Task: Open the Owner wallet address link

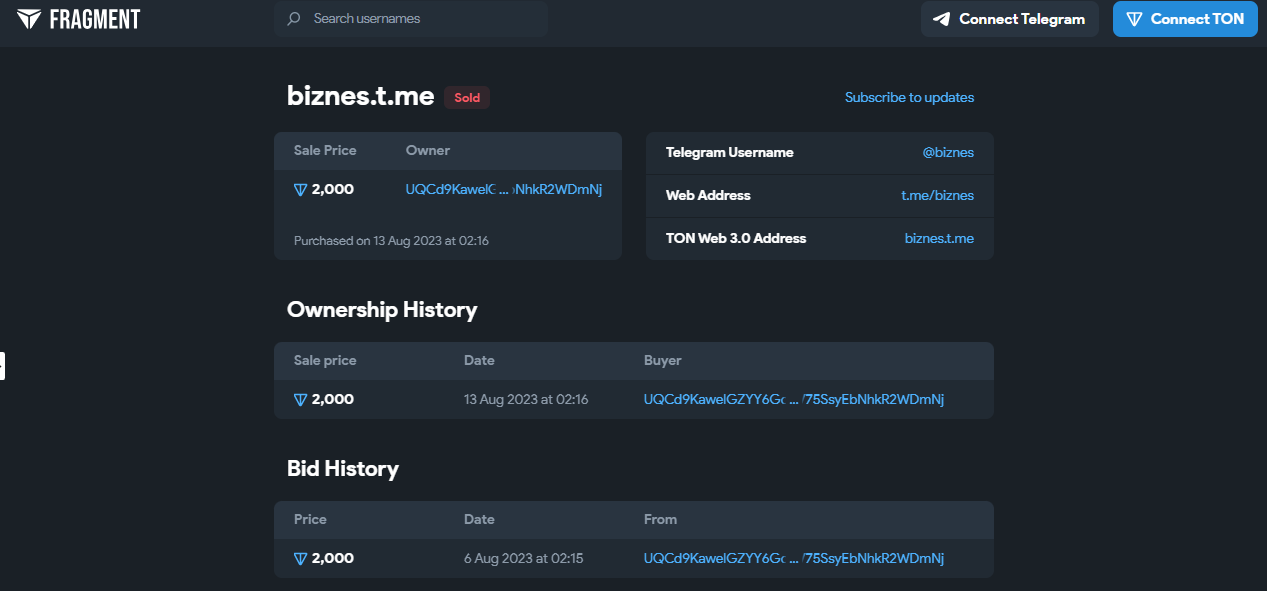Action: click(x=503, y=190)
